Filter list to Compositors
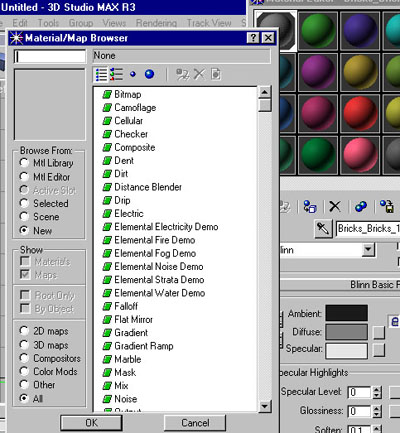The height and width of the screenshot is (433, 400). [x=50, y=358]
